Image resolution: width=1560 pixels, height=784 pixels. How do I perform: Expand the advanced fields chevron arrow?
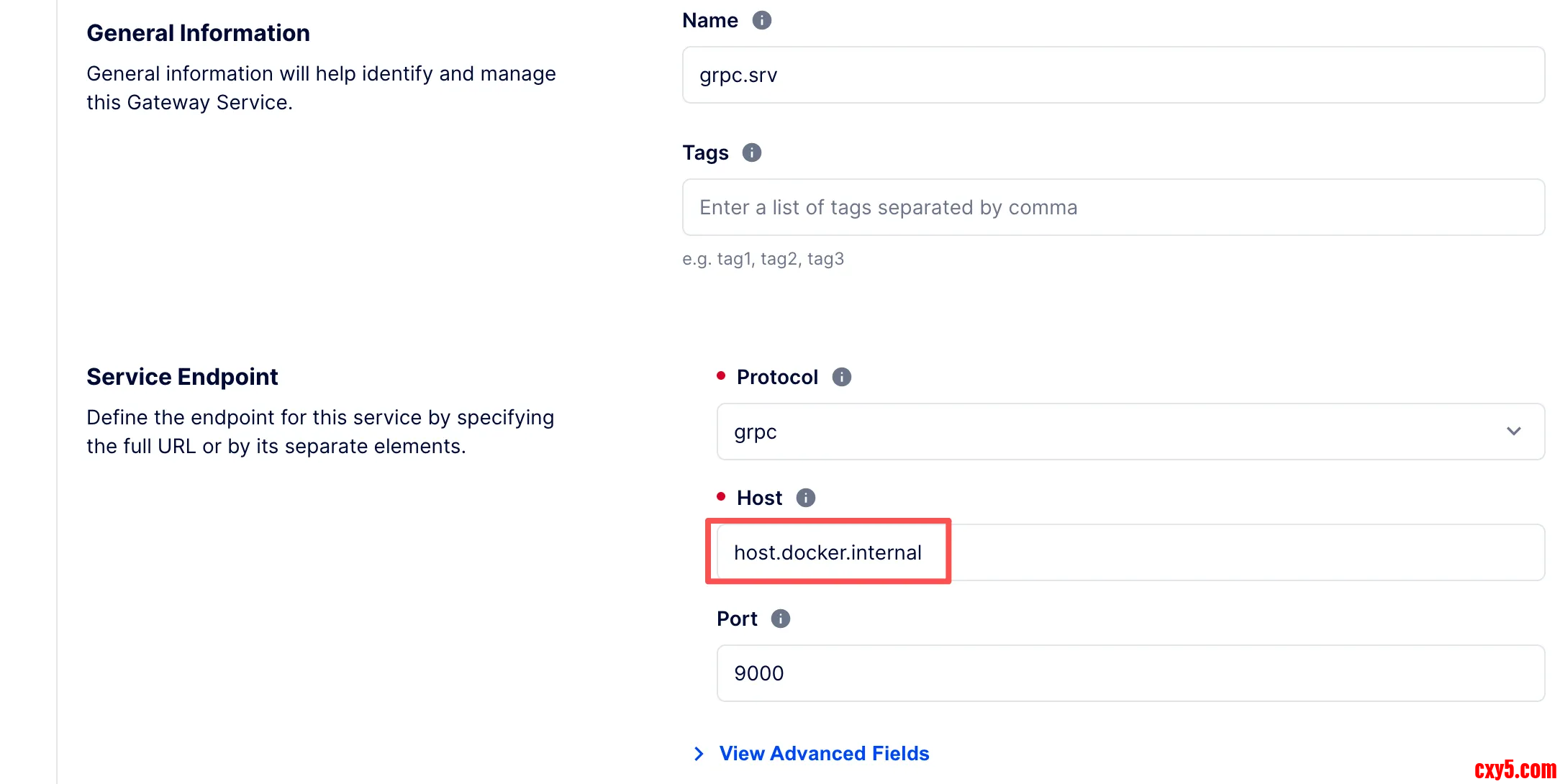[x=699, y=753]
